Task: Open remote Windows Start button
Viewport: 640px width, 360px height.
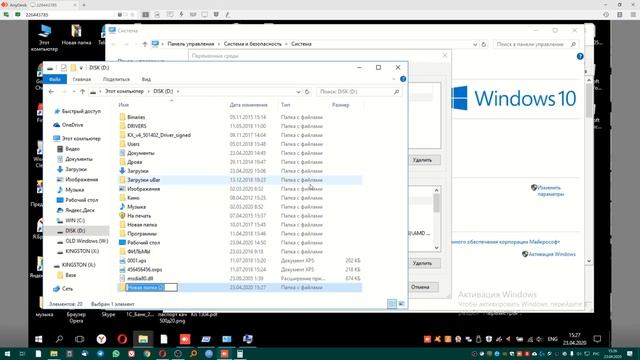Action: coord(38,339)
